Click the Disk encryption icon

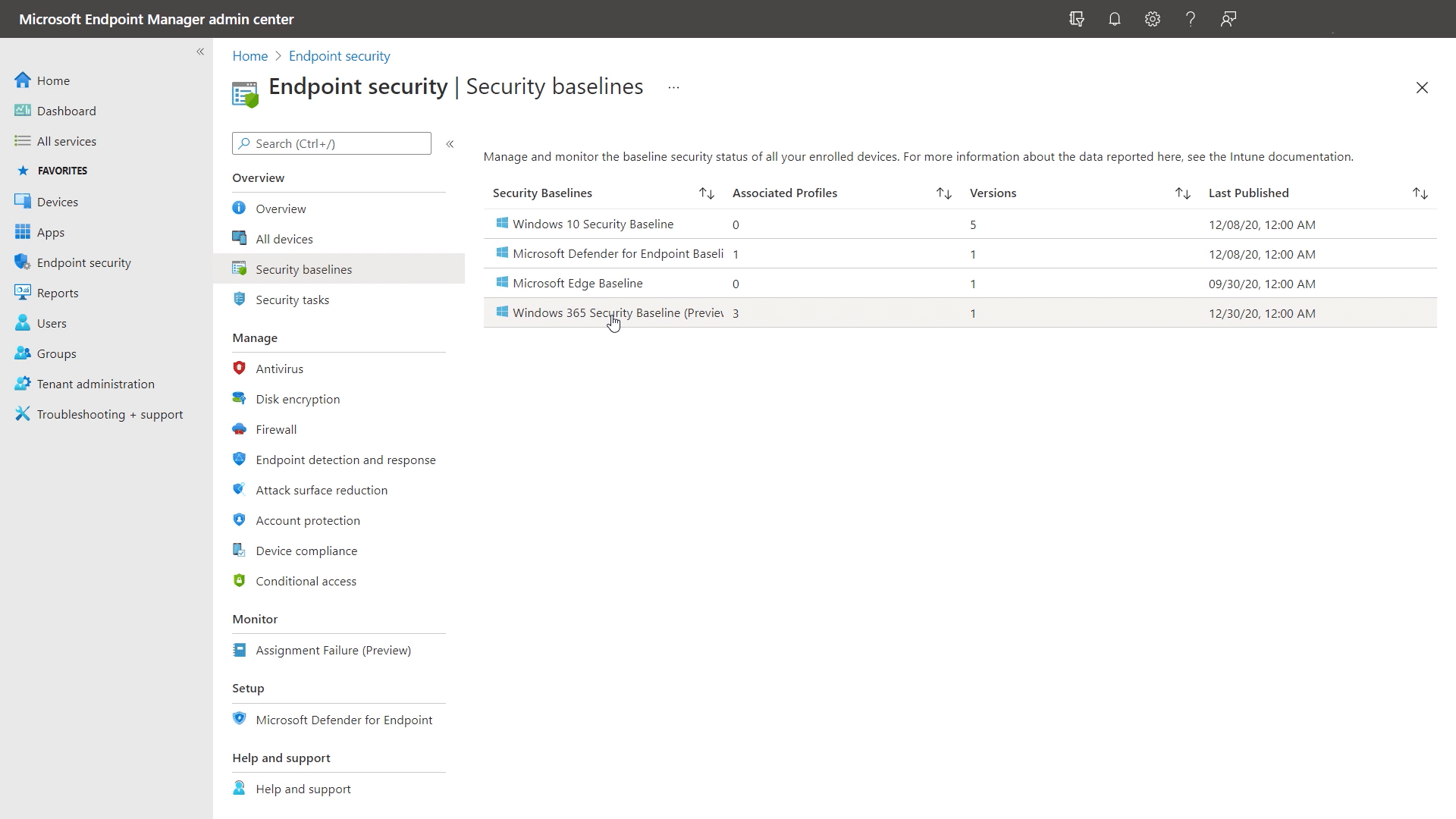(x=239, y=398)
